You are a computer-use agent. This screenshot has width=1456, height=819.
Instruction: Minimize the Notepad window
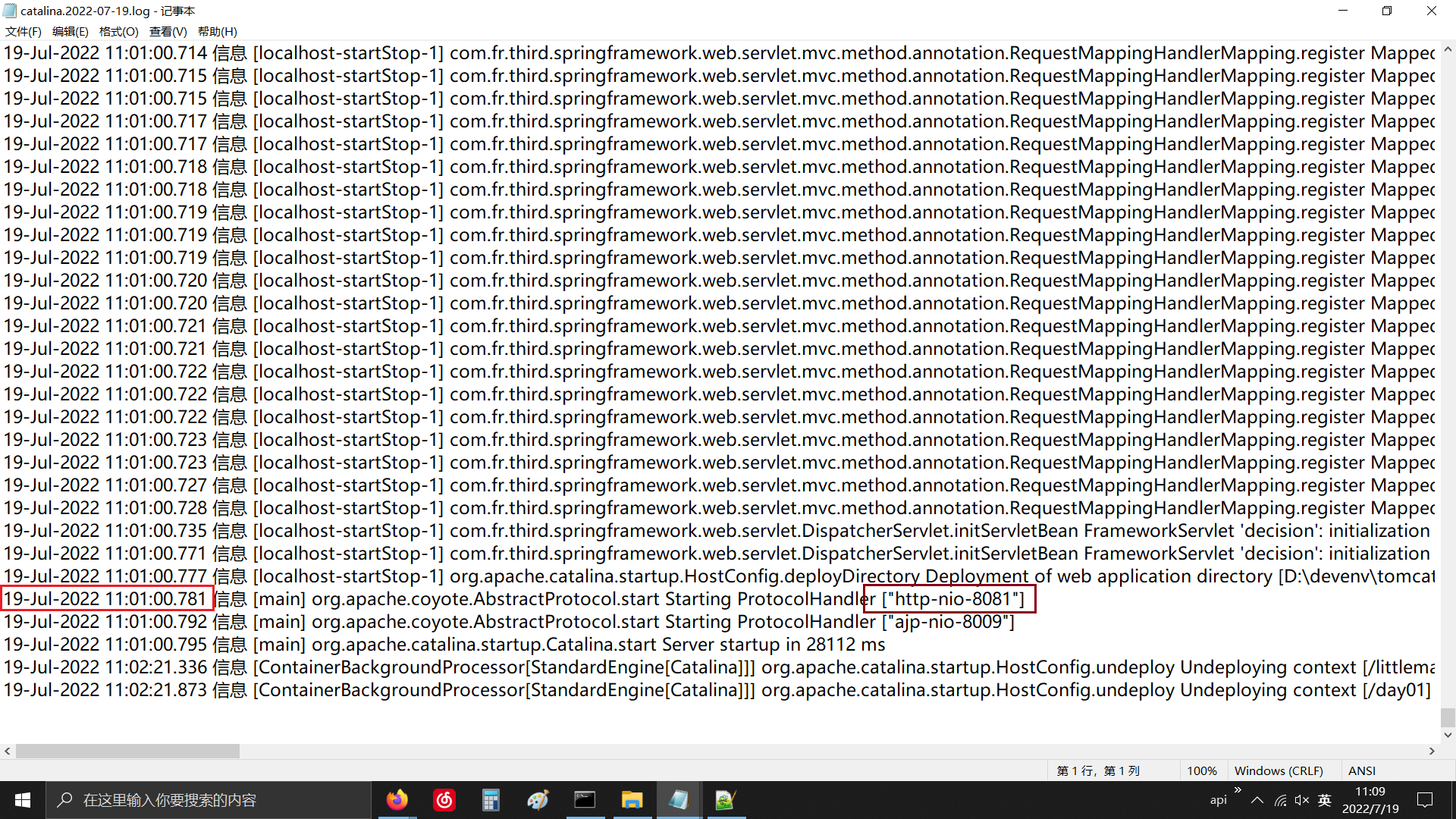tap(1343, 11)
